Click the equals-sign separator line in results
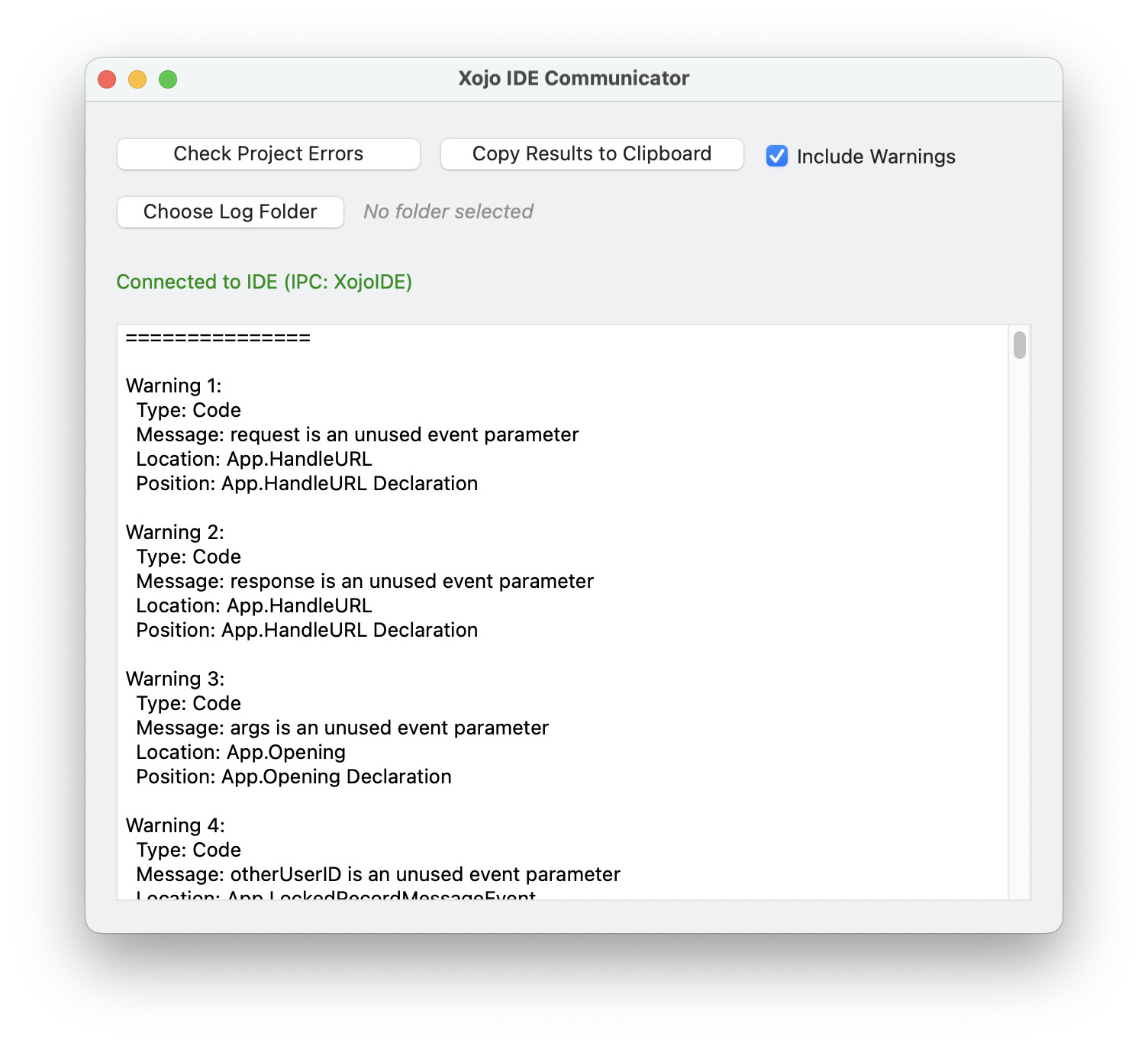This screenshot has height=1046, width=1148. (x=218, y=338)
